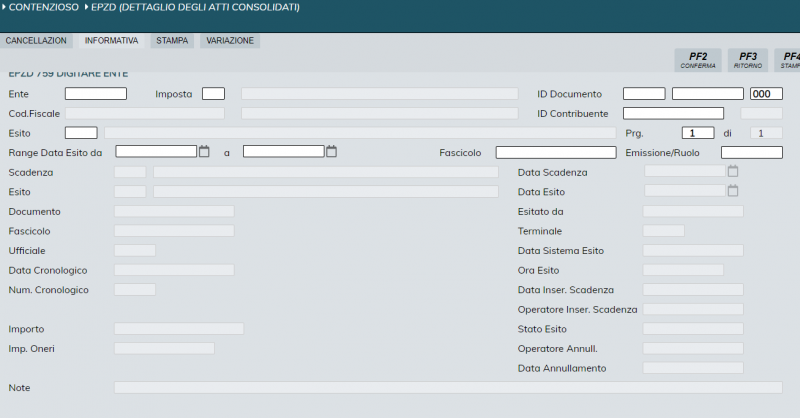The height and width of the screenshot is (418, 800).
Task: Open calendar icon beside Data Esito
Action: pos(733,190)
